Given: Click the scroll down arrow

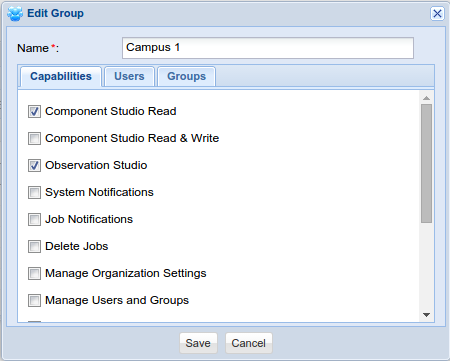Looking at the screenshot, I should [426, 315].
